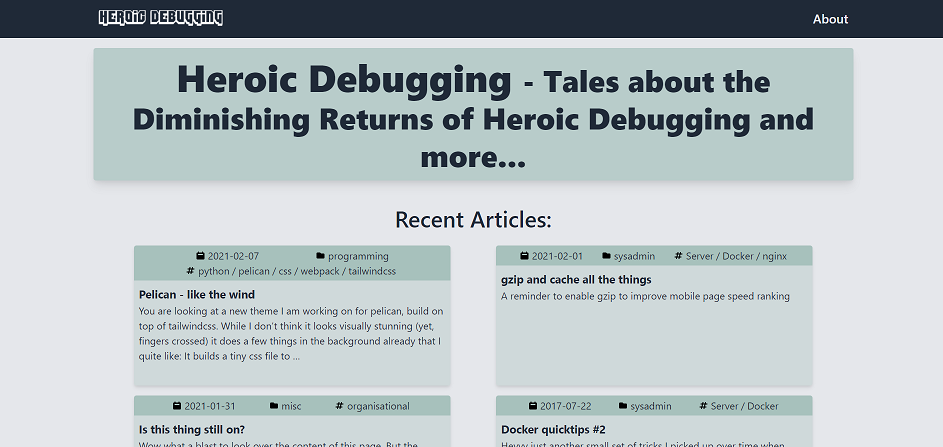Viewport: 943px width, 447px height.
Task: Click the folder icon beside misc
Action: (x=274, y=406)
